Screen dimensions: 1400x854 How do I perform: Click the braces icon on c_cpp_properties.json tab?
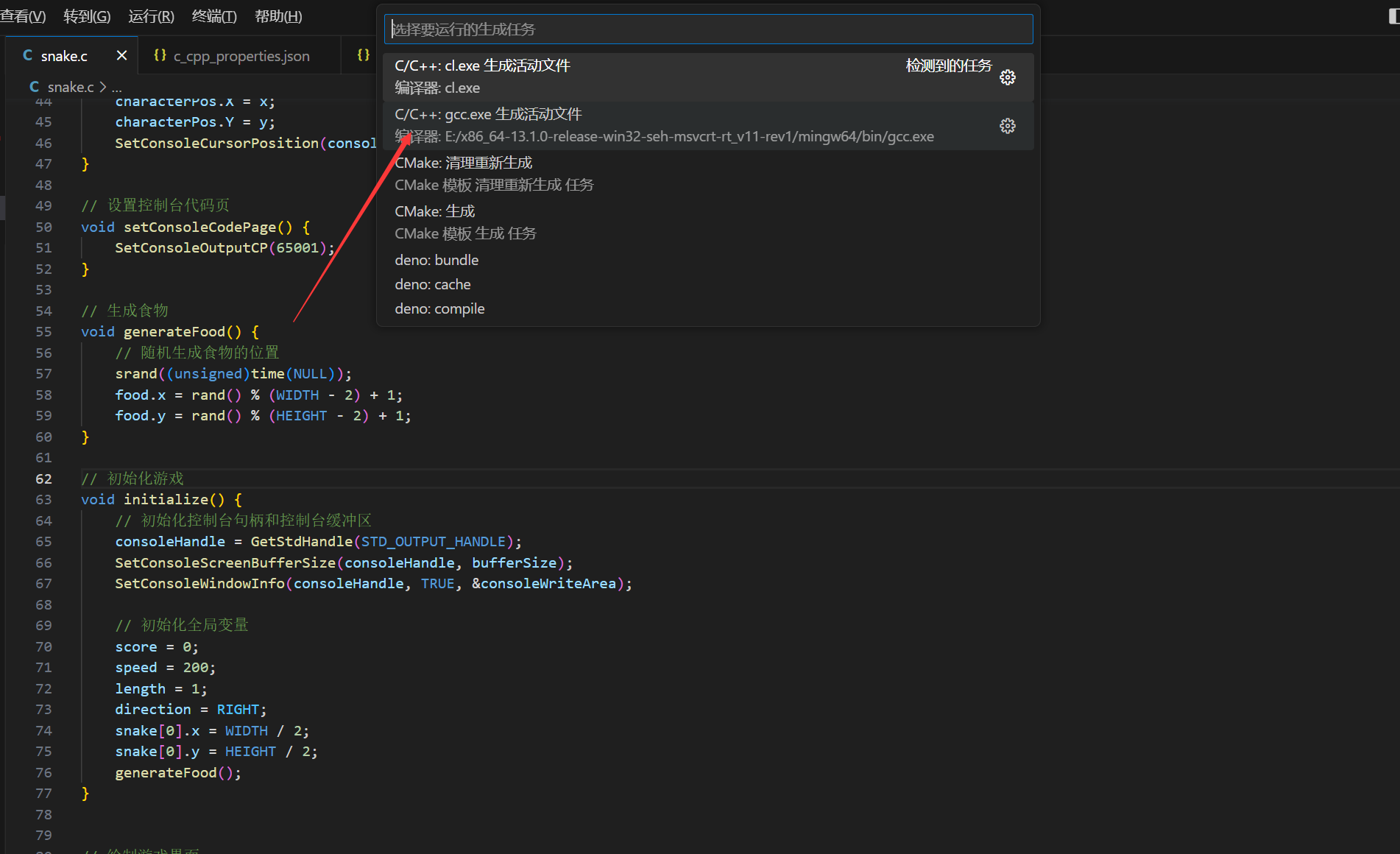(x=160, y=56)
